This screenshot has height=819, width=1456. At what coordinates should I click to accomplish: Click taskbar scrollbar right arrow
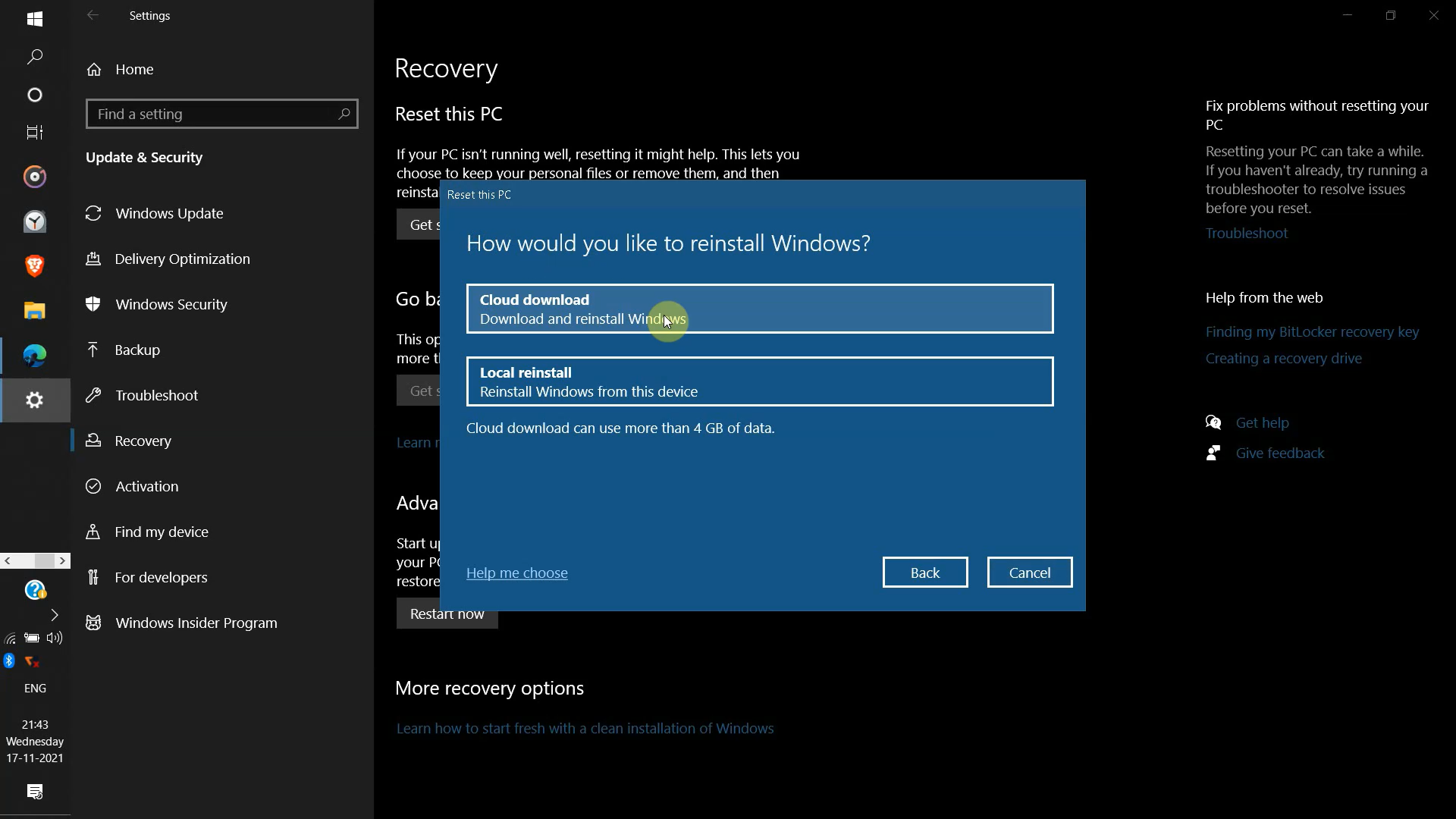point(63,560)
